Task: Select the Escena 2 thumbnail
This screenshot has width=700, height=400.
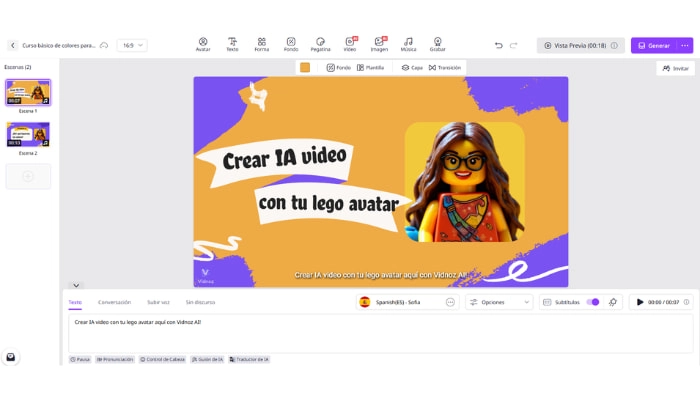Action: (28, 134)
